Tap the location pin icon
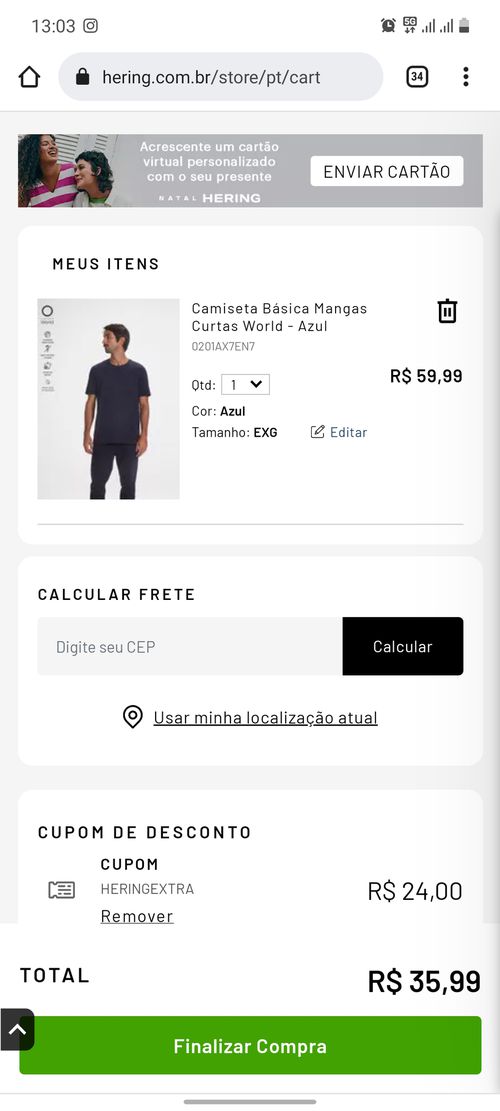 pyautogui.click(x=132, y=716)
